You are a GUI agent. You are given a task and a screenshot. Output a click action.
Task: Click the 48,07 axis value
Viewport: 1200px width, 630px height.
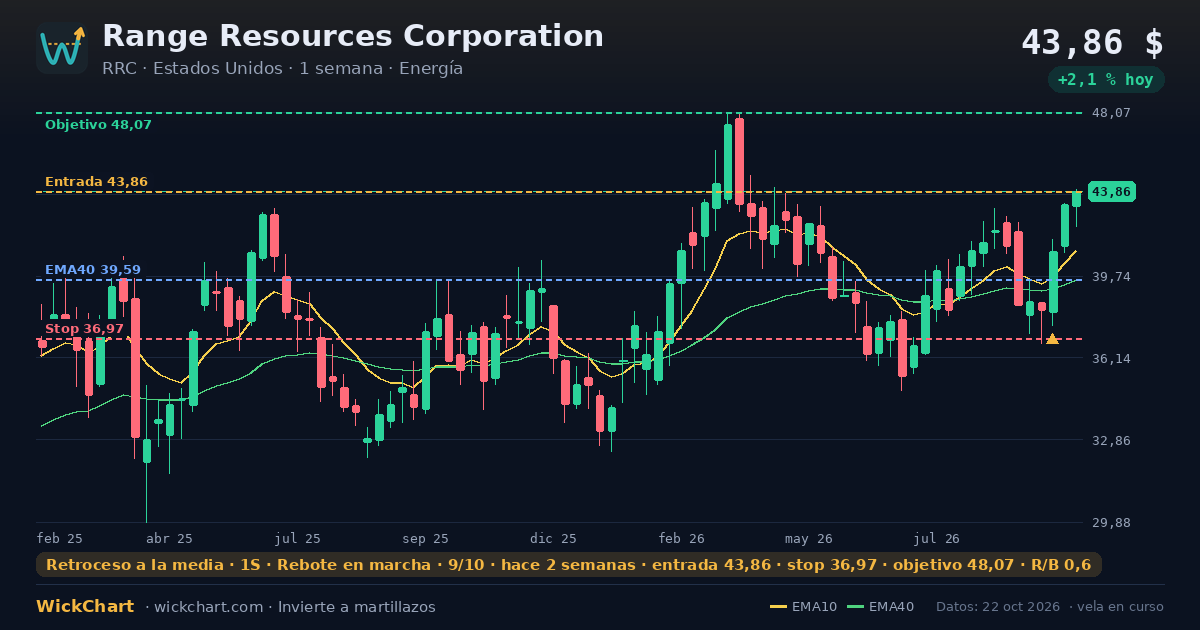click(1111, 113)
